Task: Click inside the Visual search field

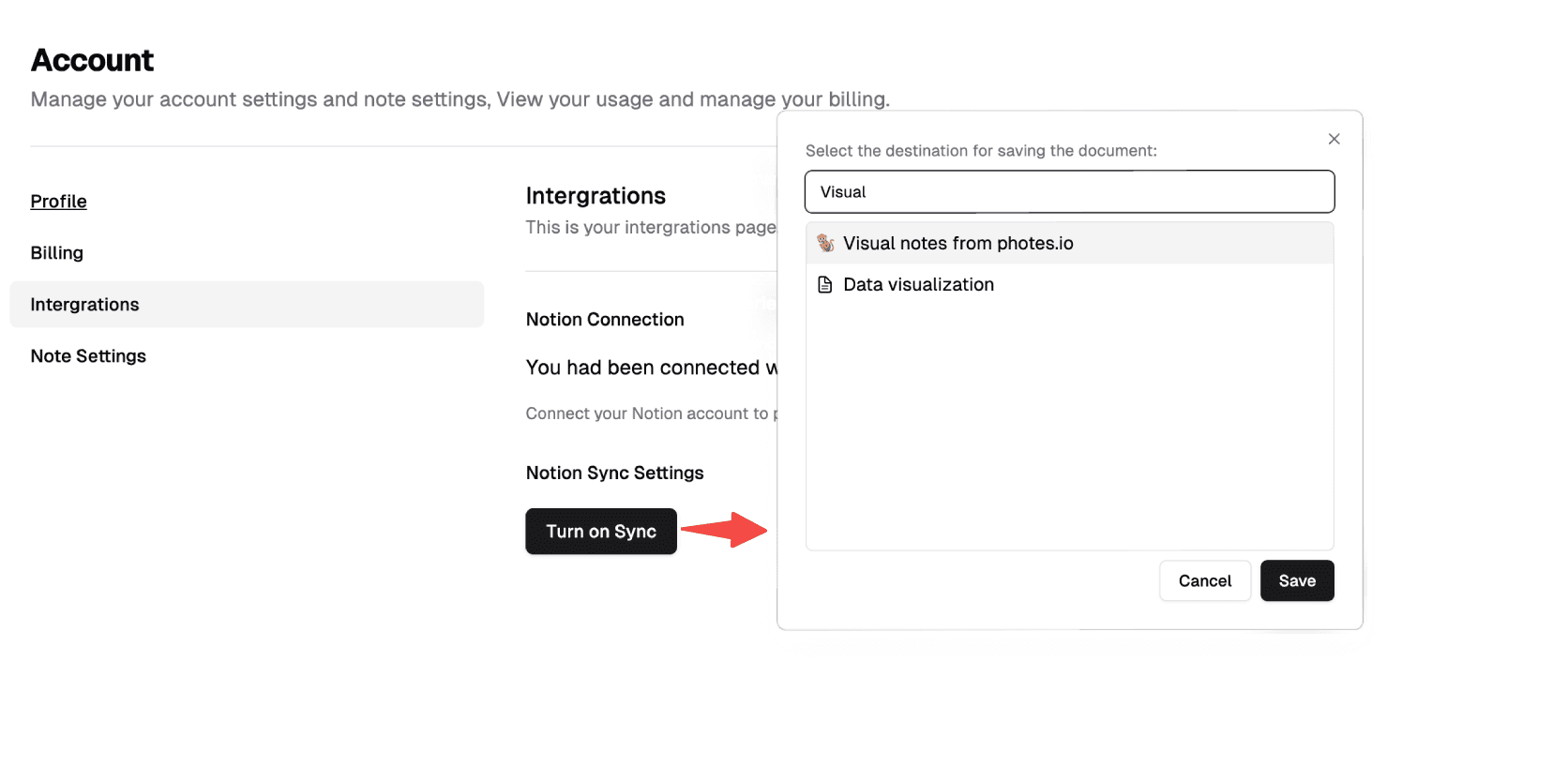Action: pos(1069,191)
